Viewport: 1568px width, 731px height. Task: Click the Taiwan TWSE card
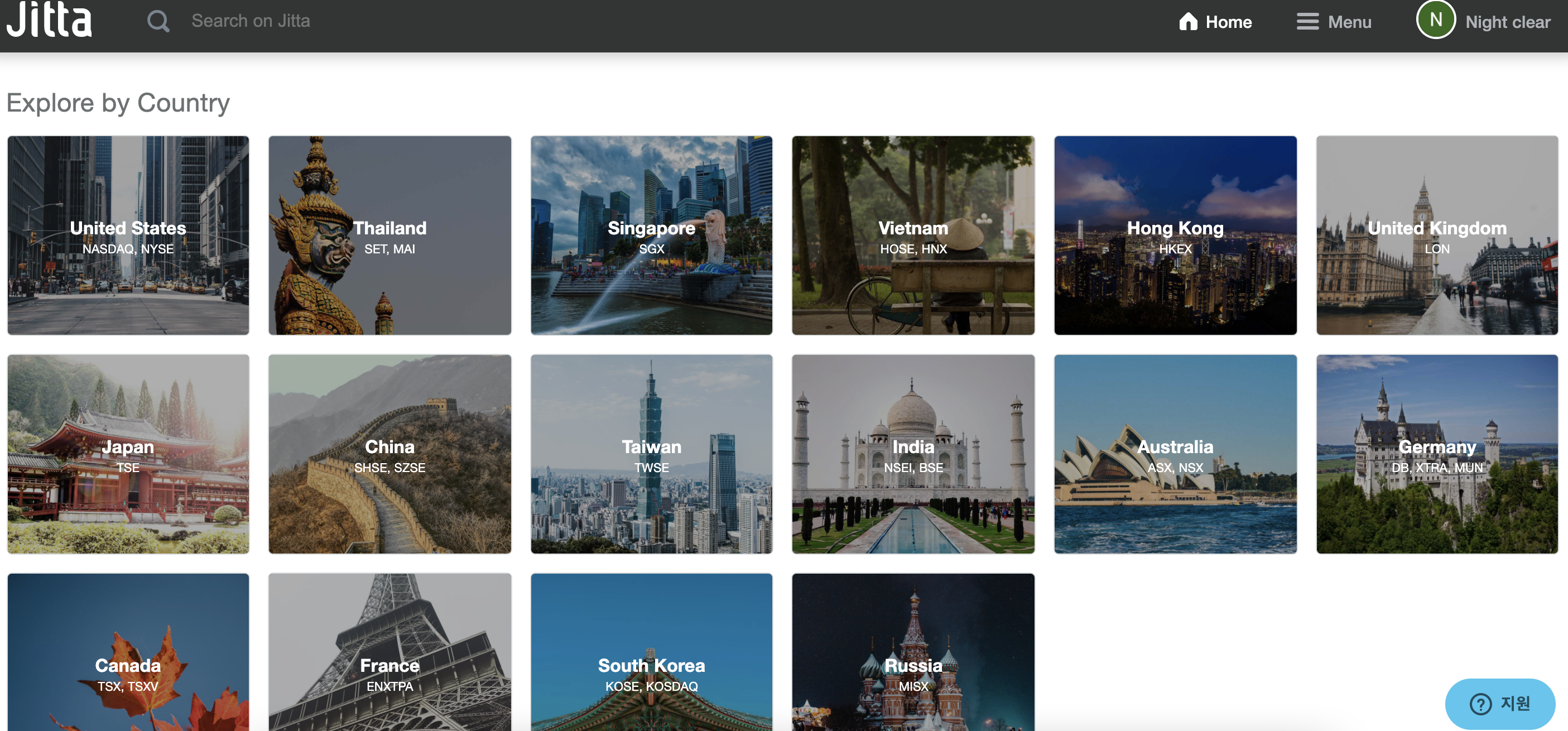[651, 454]
